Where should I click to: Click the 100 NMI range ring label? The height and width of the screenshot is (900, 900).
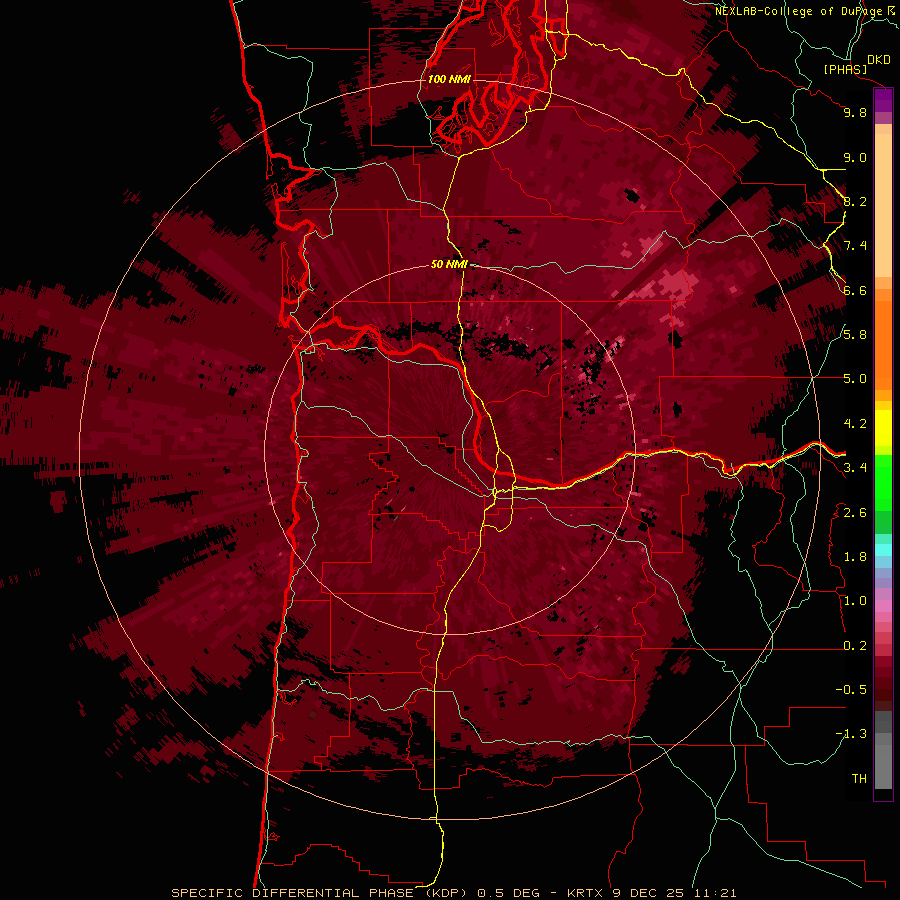pyautogui.click(x=448, y=79)
